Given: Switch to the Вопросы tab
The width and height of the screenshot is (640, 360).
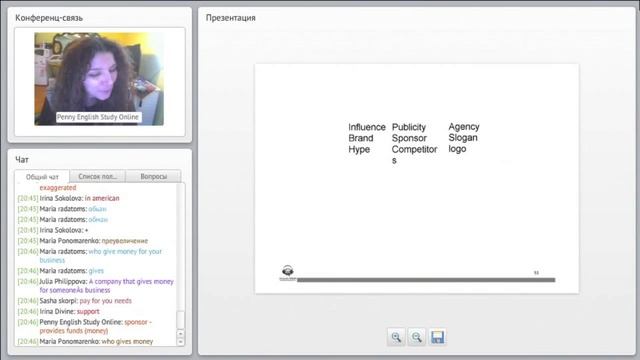Looking at the screenshot, I should coord(153,176).
